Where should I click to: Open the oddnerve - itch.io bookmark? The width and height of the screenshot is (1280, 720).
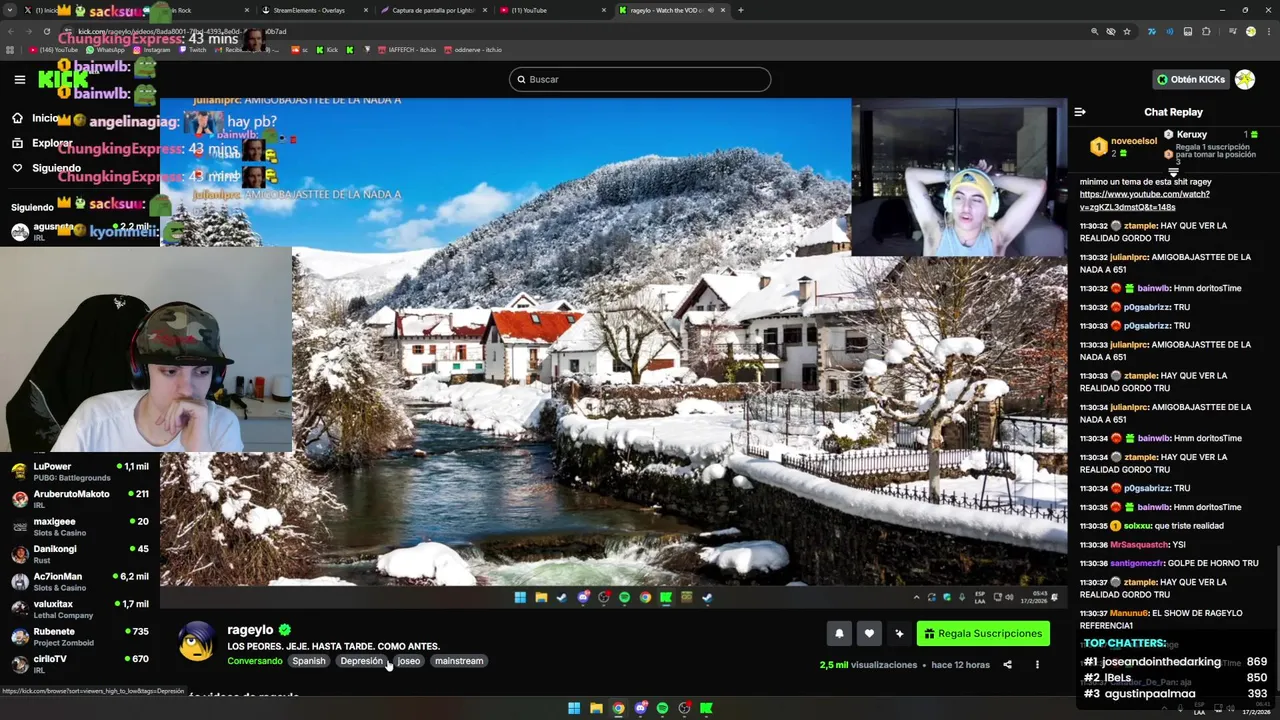point(473,49)
